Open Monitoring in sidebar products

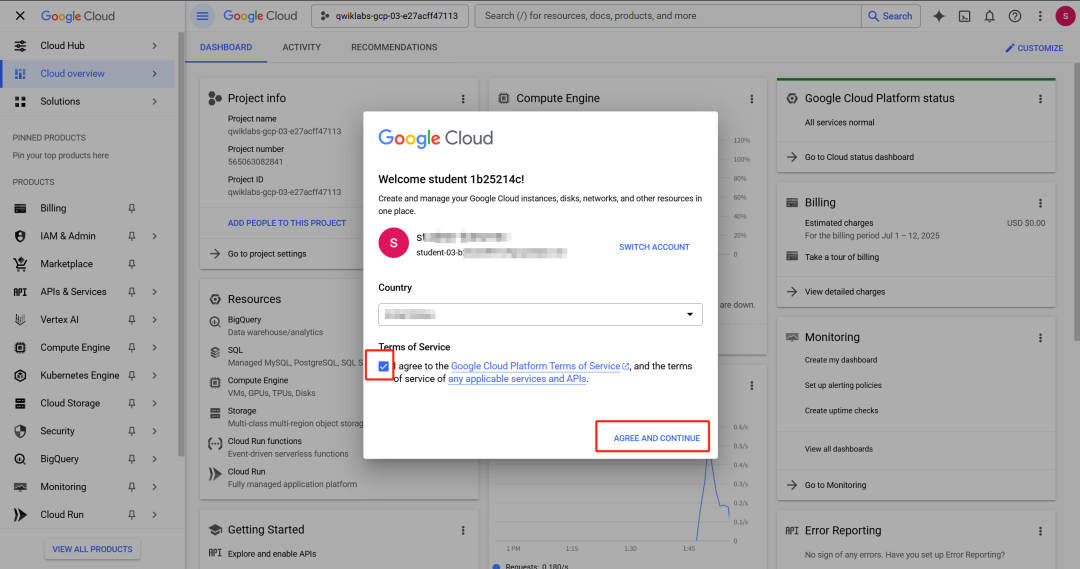(63, 487)
